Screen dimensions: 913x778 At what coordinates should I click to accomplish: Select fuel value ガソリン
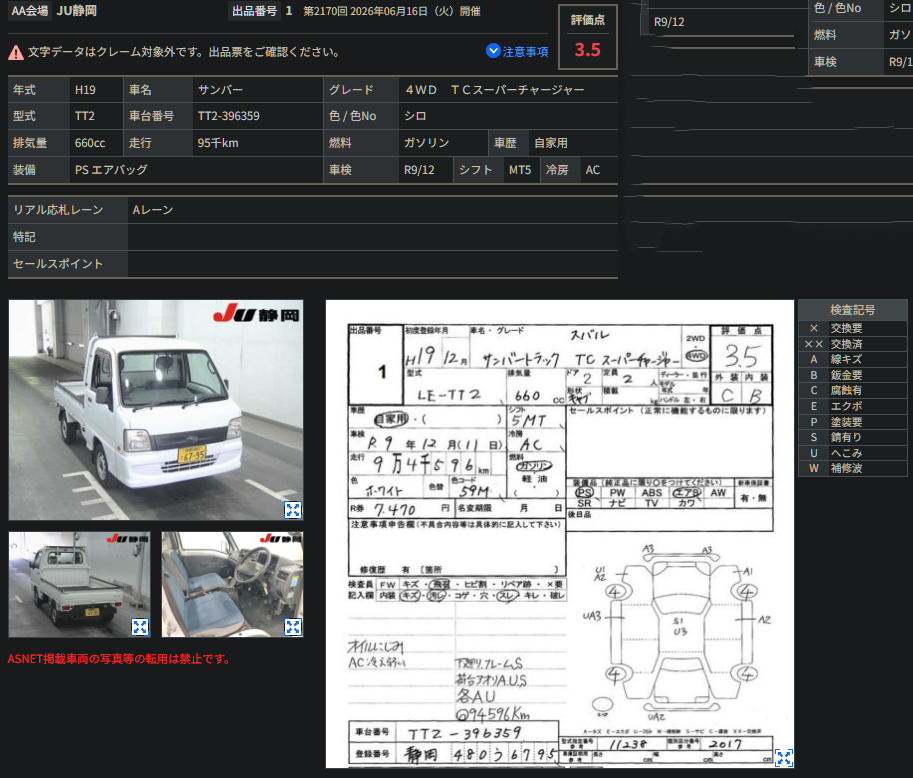coord(427,143)
